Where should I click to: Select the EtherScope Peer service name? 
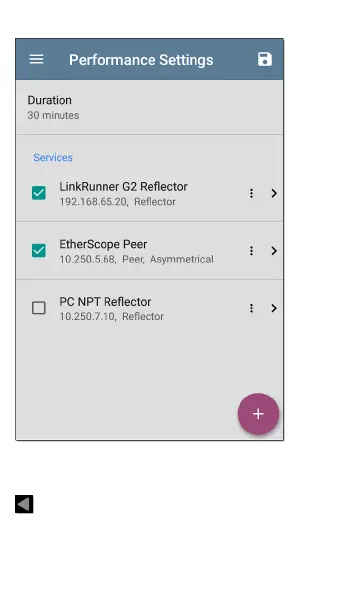[103, 244]
